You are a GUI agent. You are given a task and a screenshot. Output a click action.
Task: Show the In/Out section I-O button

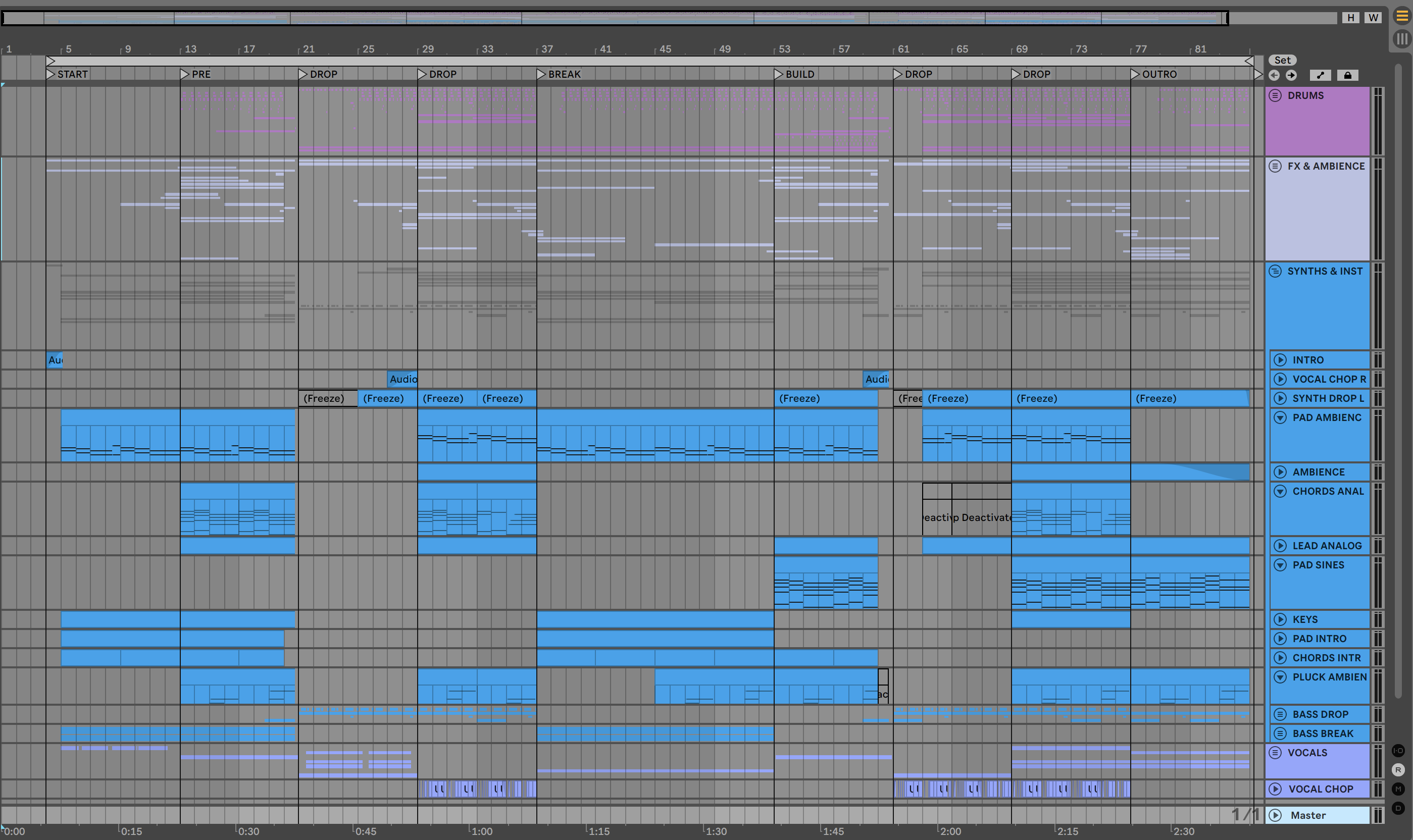coord(1398,751)
